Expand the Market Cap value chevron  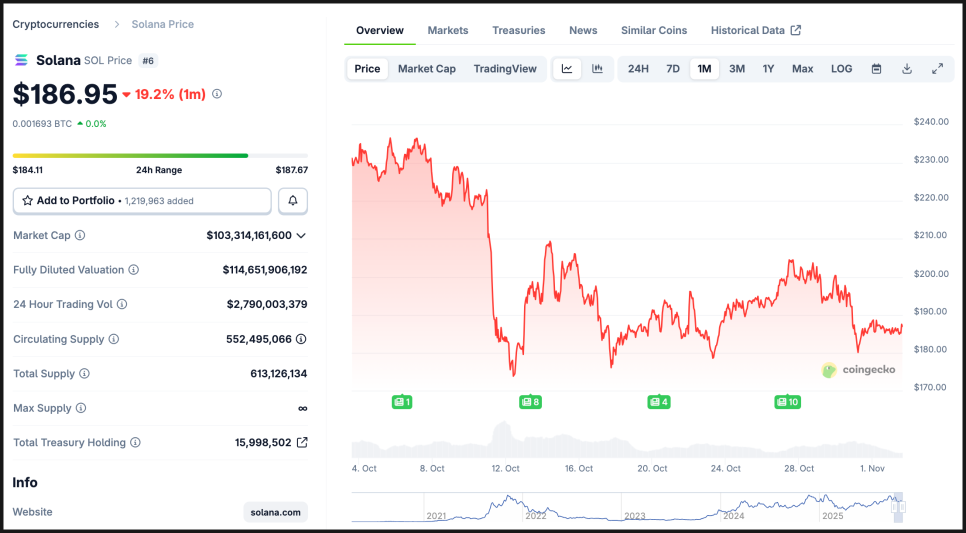pyautogui.click(x=301, y=236)
